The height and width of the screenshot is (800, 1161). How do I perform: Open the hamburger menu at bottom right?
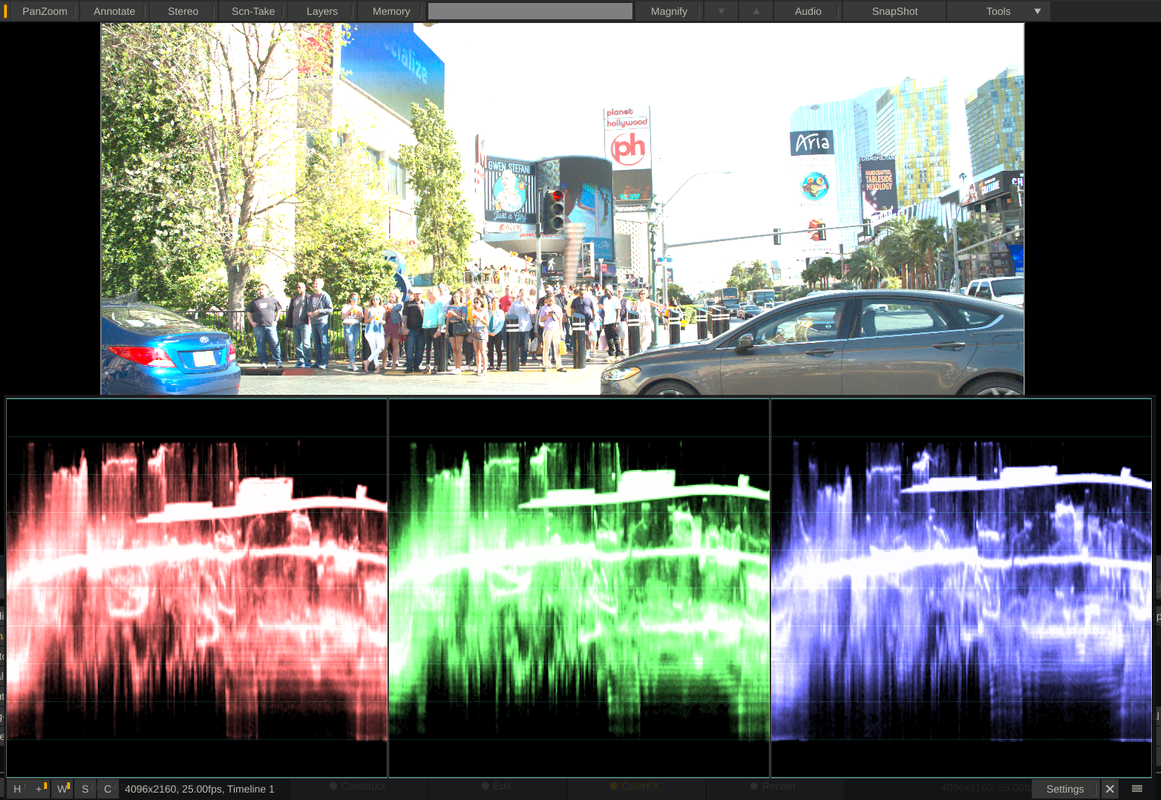[x=1137, y=789]
